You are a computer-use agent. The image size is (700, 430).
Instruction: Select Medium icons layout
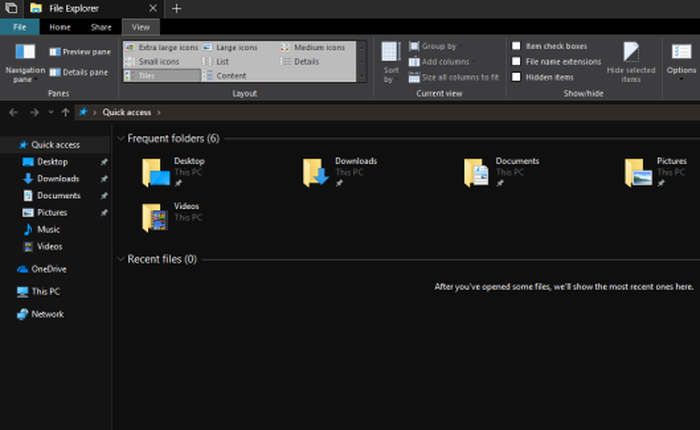click(x=313, y=47)
